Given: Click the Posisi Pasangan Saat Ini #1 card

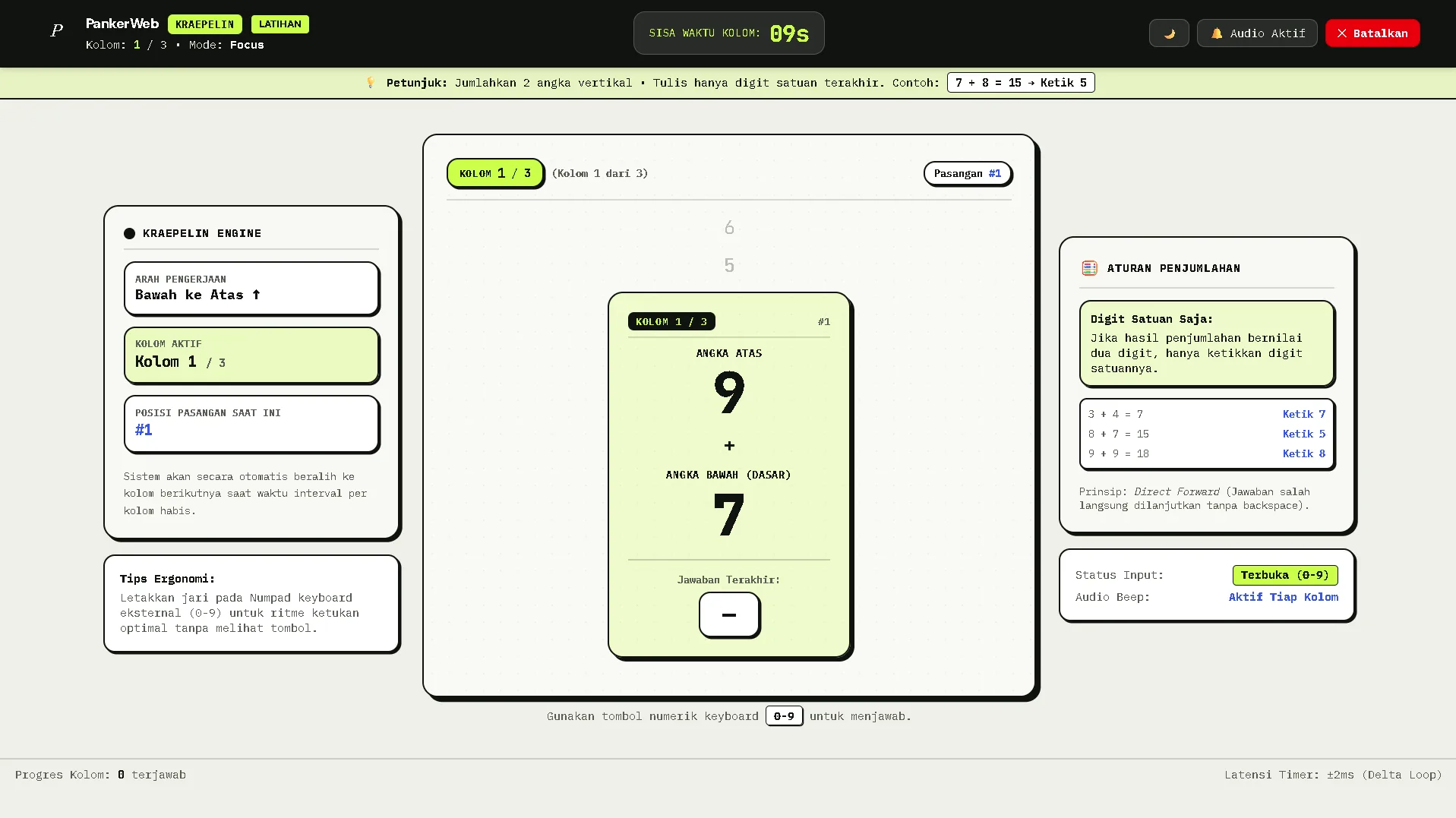Looking at the screenshot, I should [x=251, y=424].
